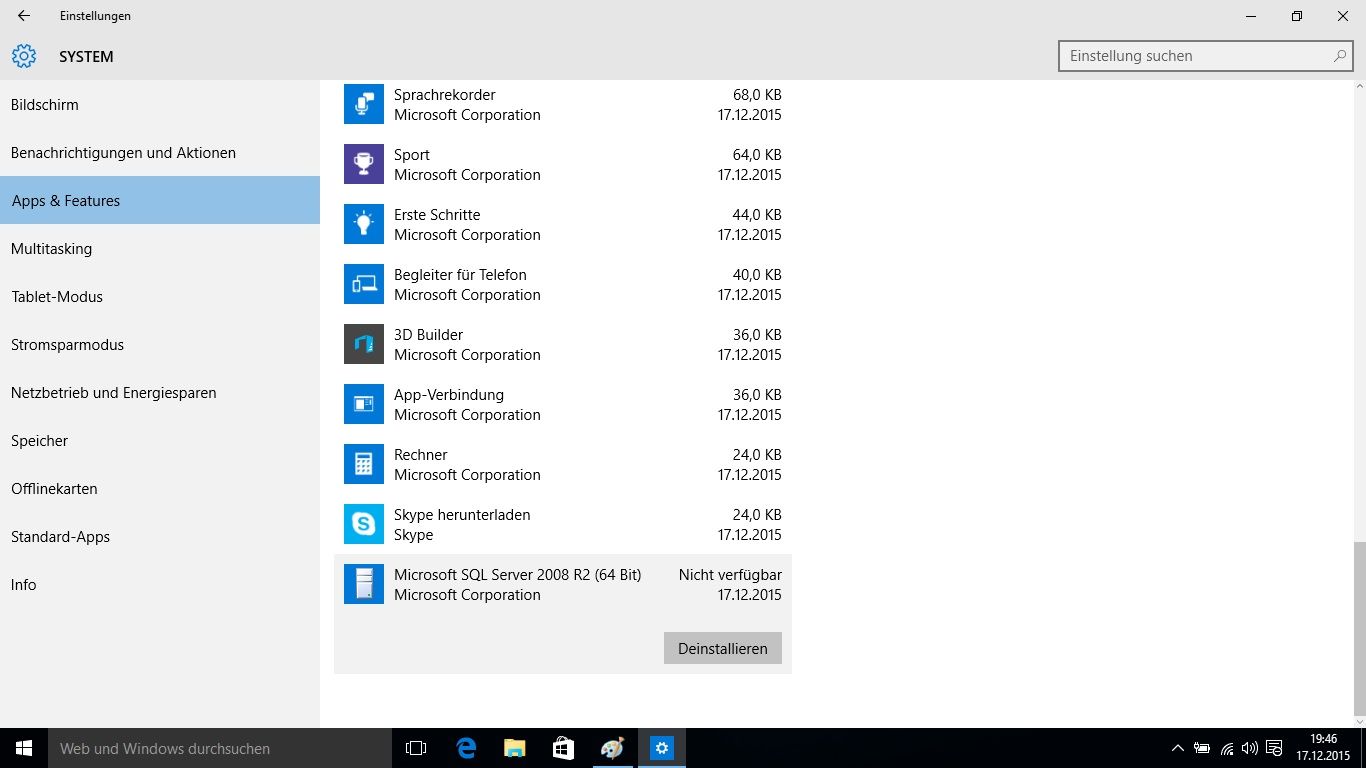Select the Erste Schritte name text
The width and height of the screenshot is (1366, 768).
pos(437,215)
